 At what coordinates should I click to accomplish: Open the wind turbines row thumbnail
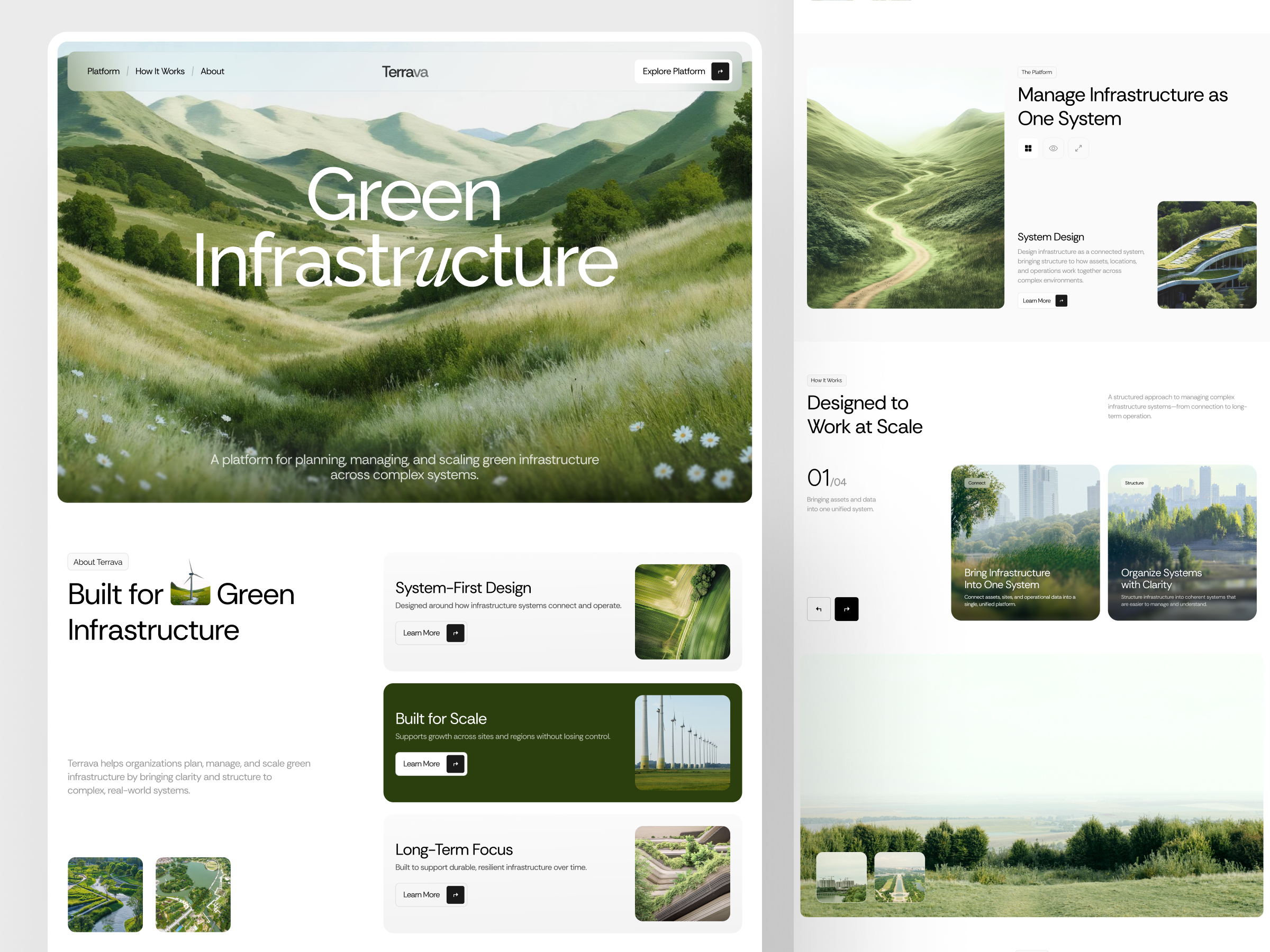tap(682, 743)
